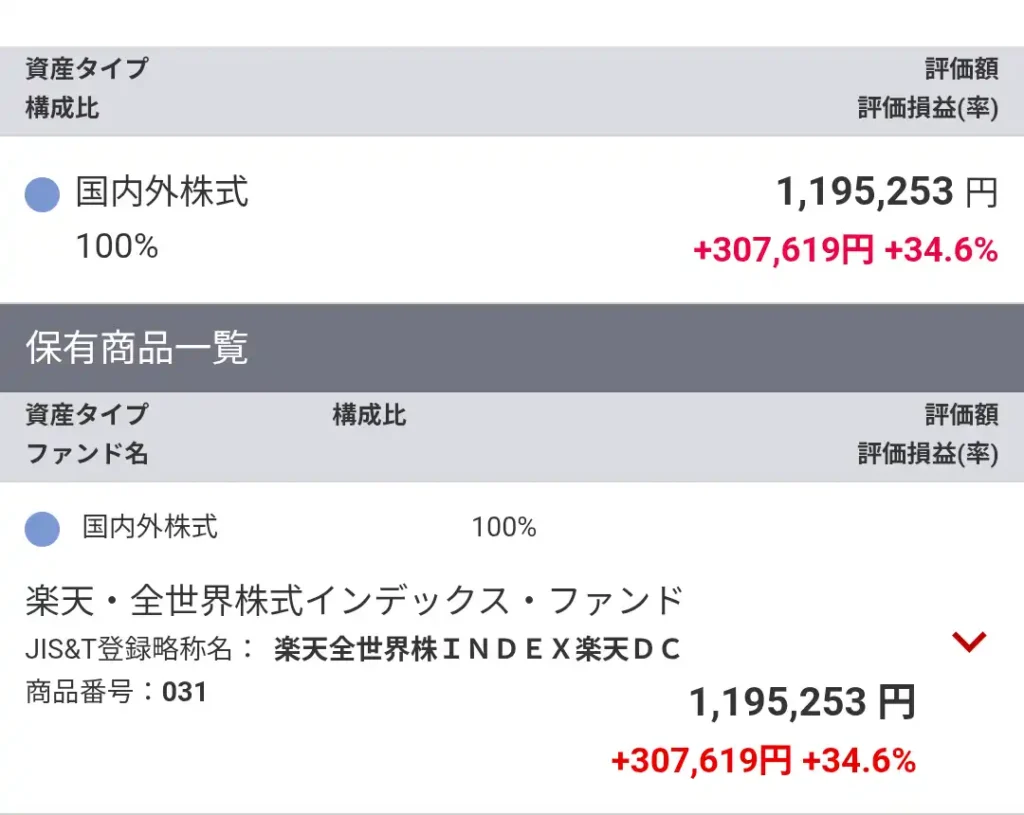This screenshot has width=1024, height=815.
Task: Click the 商品番号：031 product number
Action: pyautogui.click(x=116, y=692)
